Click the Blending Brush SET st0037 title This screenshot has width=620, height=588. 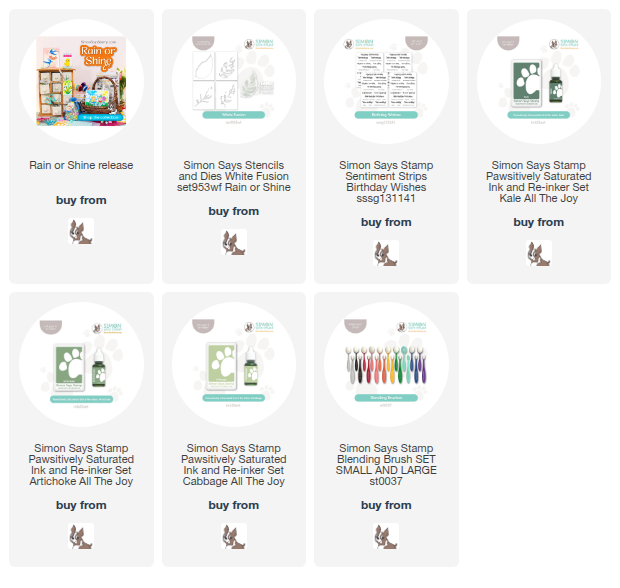click(386, 465)
